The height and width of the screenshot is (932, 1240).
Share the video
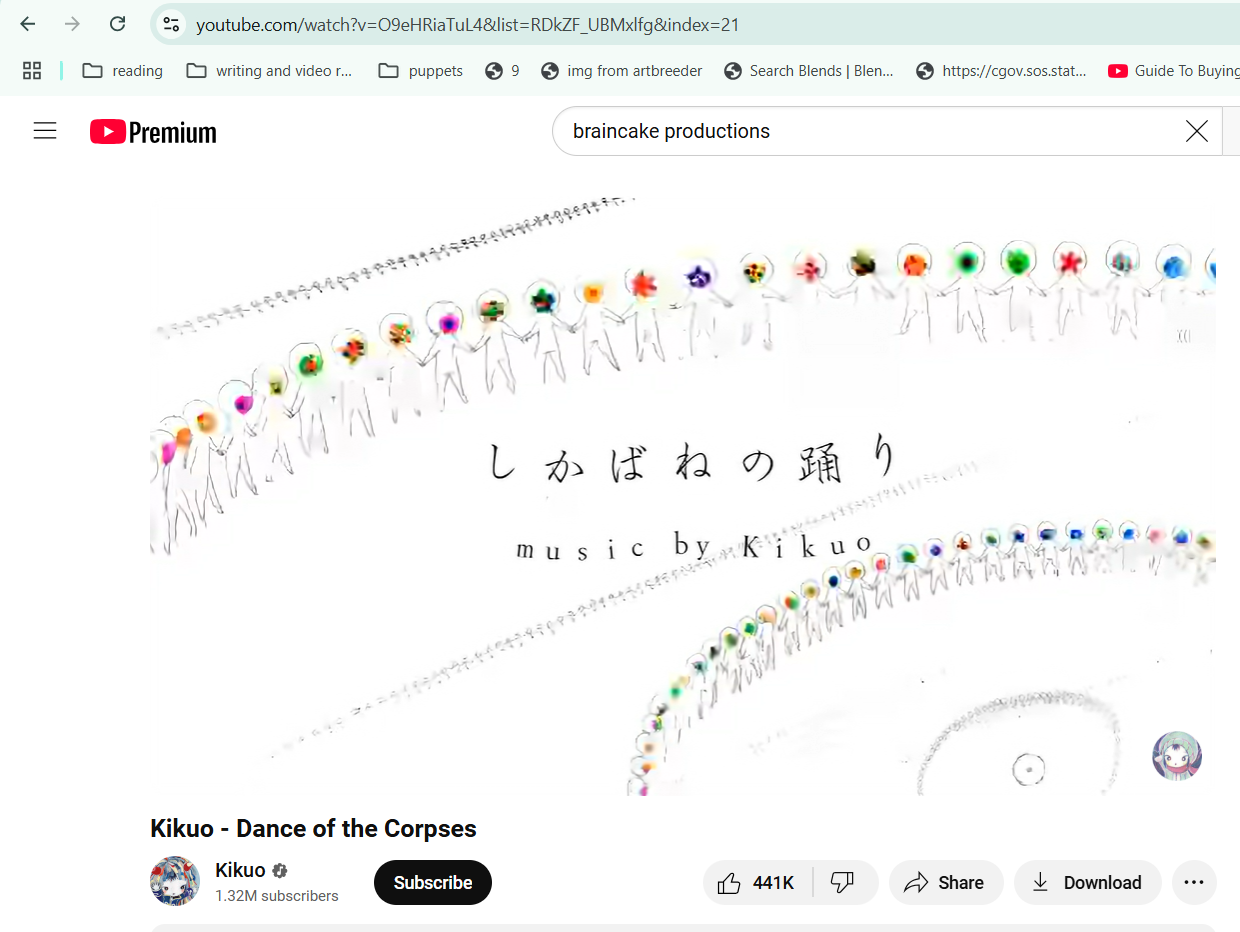[x=945, y=882]
